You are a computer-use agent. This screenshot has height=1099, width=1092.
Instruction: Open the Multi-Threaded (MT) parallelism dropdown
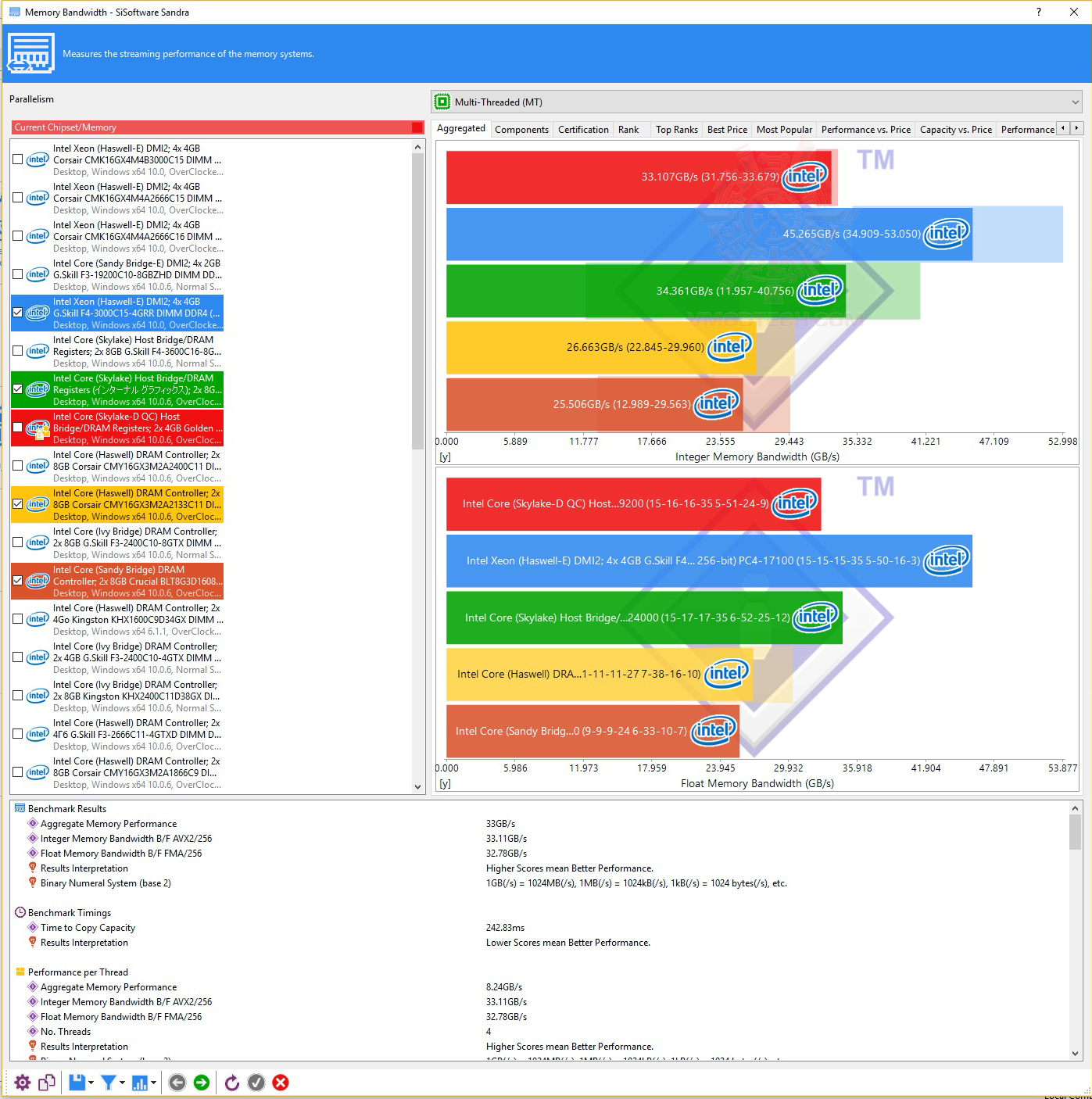[757, 102]
